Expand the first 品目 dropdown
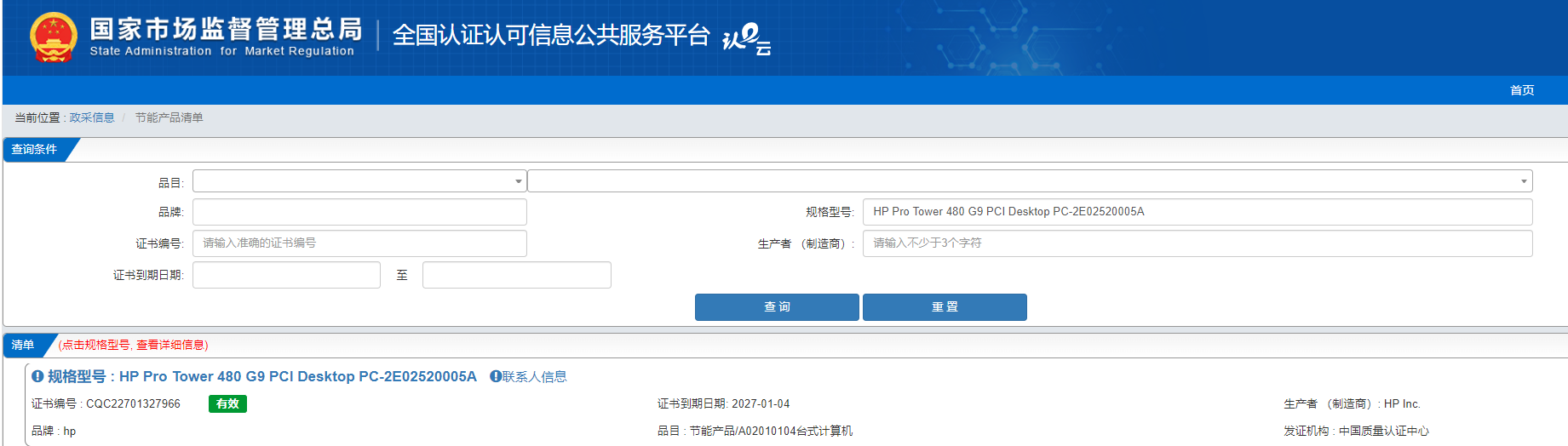 359,181
